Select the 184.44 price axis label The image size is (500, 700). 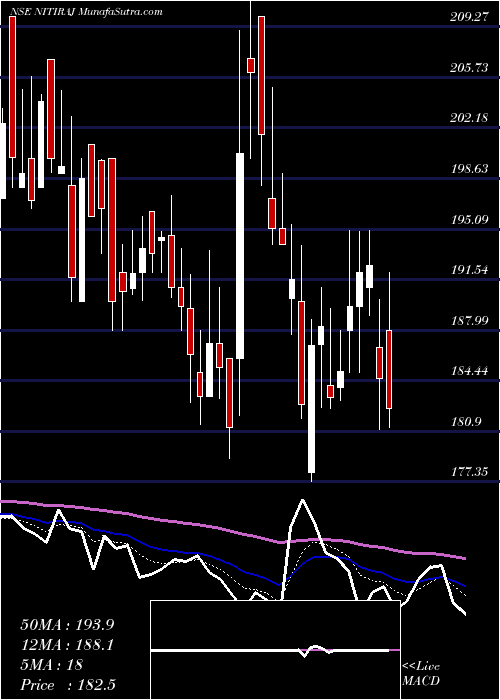pos(470,371)
